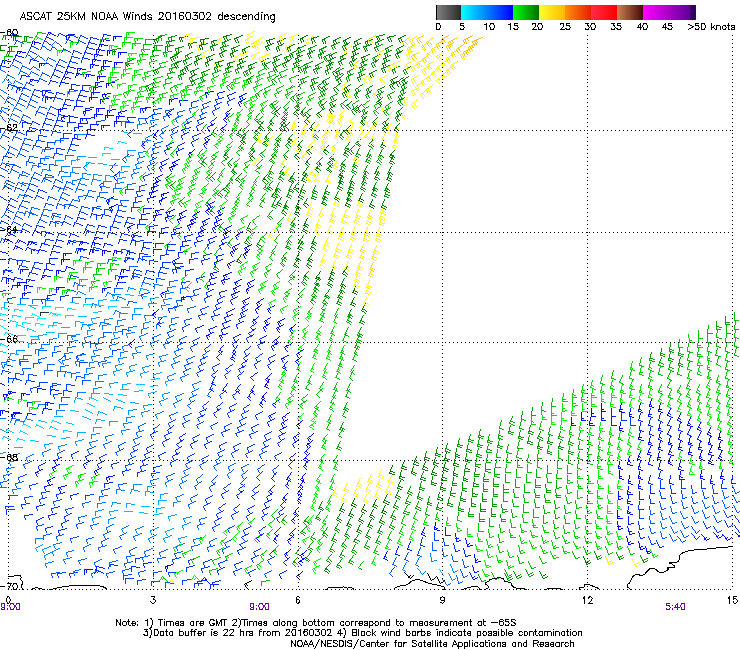Click the blue 10-15 knots color segment

tap(500, 12)
